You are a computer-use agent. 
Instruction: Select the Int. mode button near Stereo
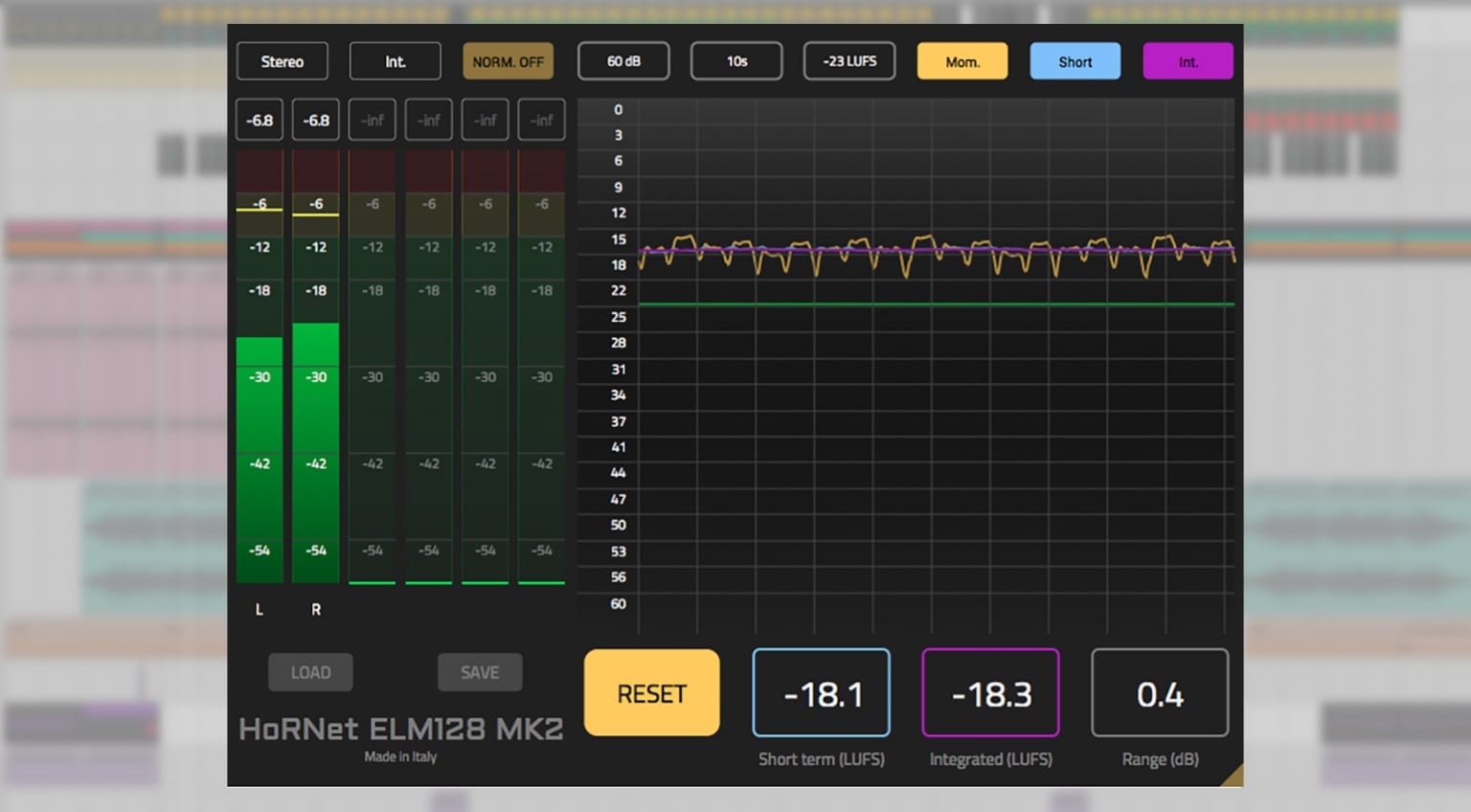click(395, 60)
